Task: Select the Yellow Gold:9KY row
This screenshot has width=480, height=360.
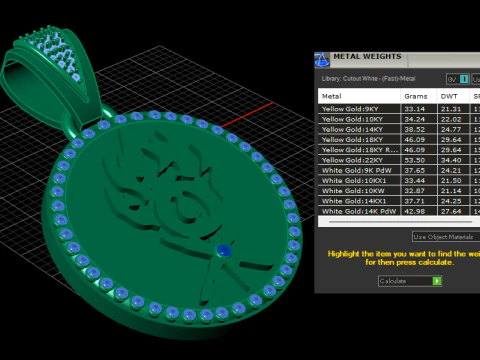Action: (x=399, y=109)
